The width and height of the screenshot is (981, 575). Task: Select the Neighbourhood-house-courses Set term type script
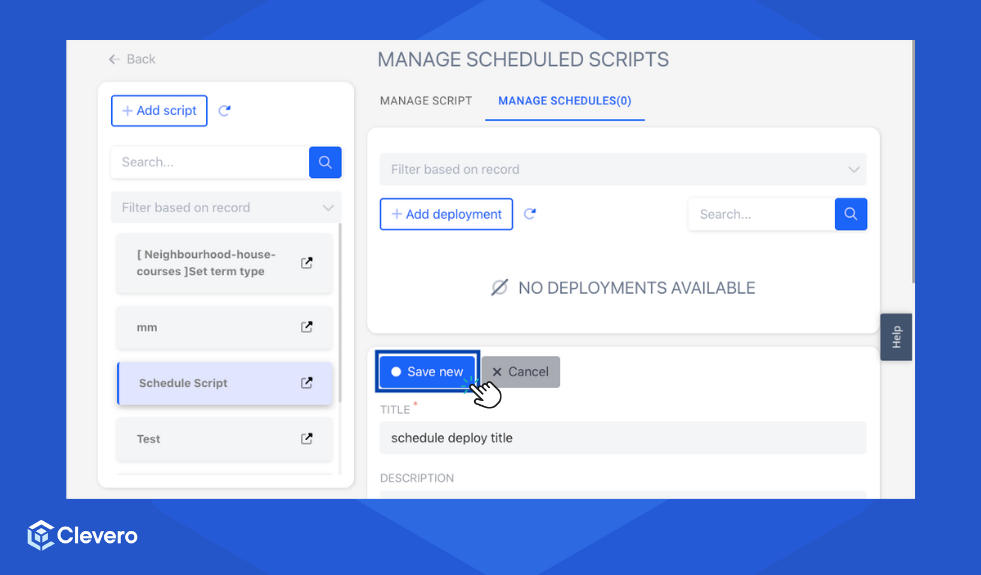[x=225, y=263]
